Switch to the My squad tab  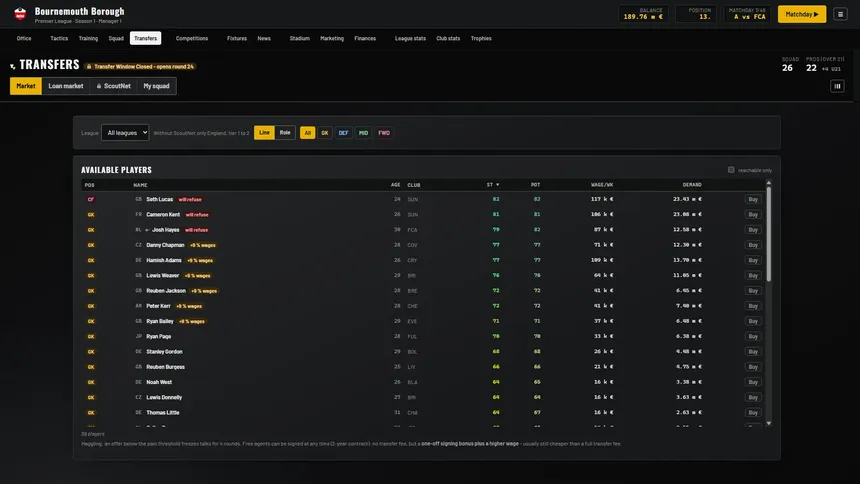click(x=156, y=86)
